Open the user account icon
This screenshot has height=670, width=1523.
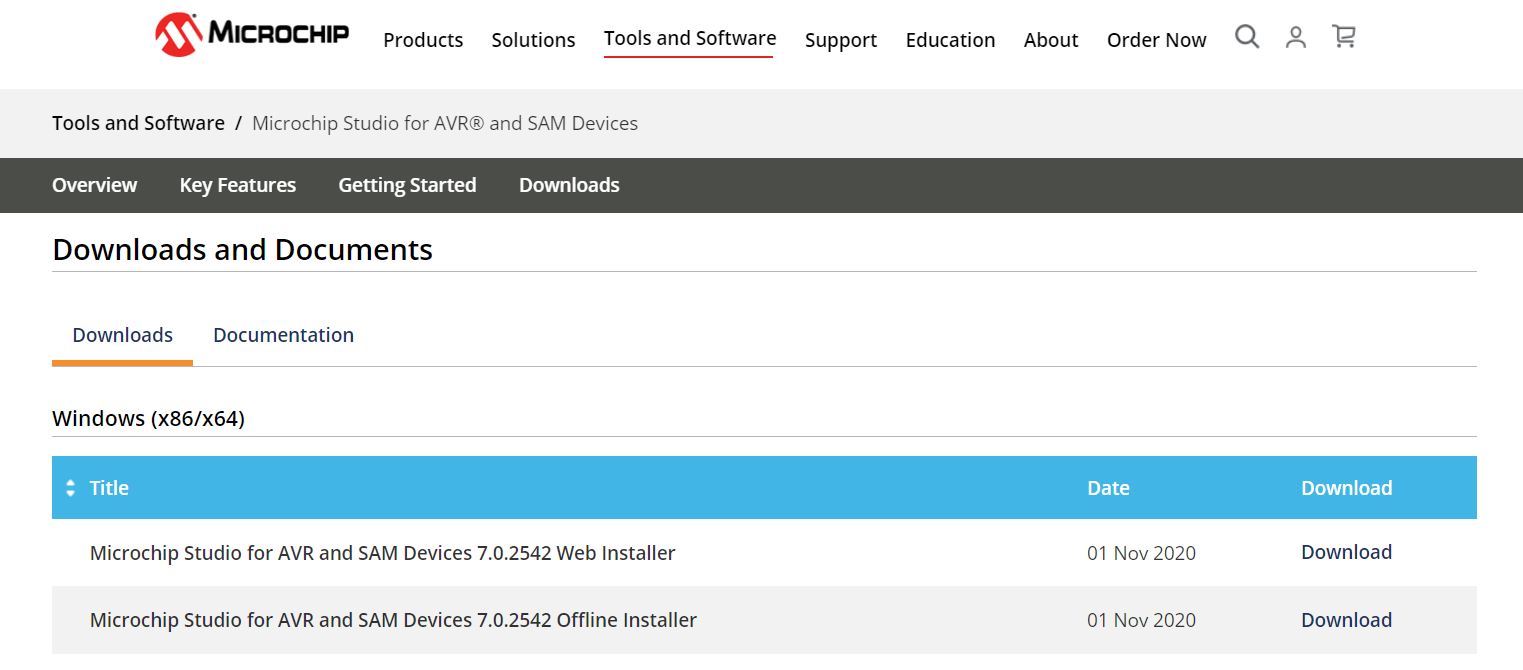click(1296, 37)
